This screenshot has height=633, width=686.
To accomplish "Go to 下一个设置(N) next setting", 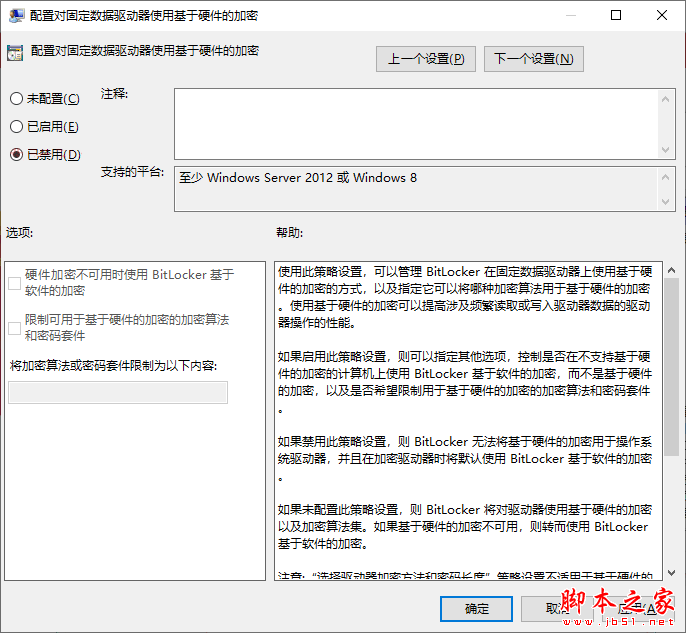I will [x=533, y=59].
